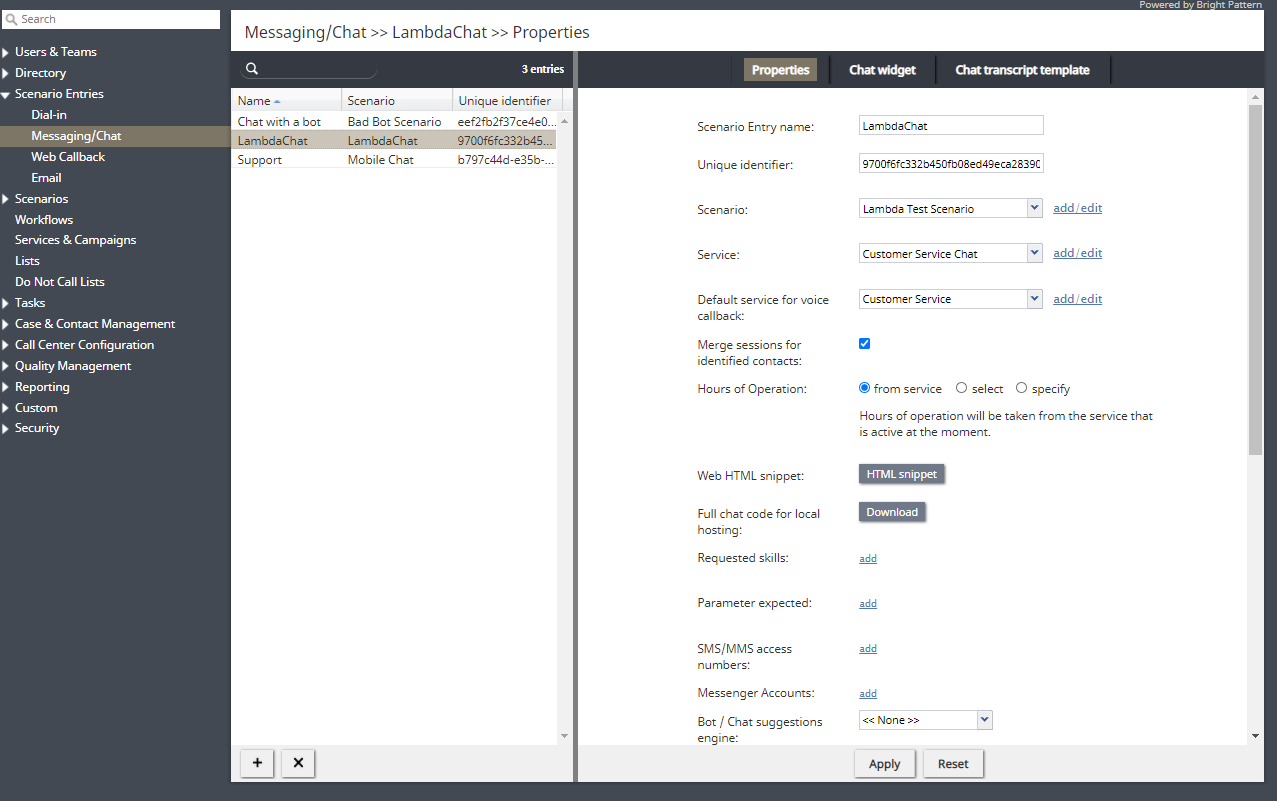Sort by the Scenario column header
Viewport: 1277px width, 801px height.
pyautogui.click(x=397, y=100)
